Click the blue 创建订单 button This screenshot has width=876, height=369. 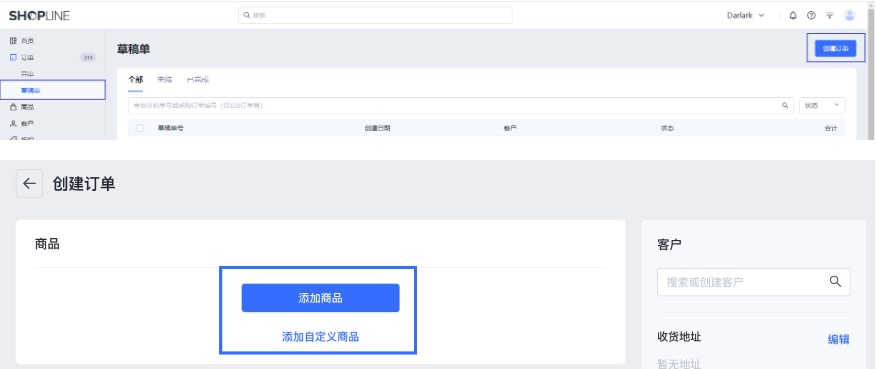[835, 48]
